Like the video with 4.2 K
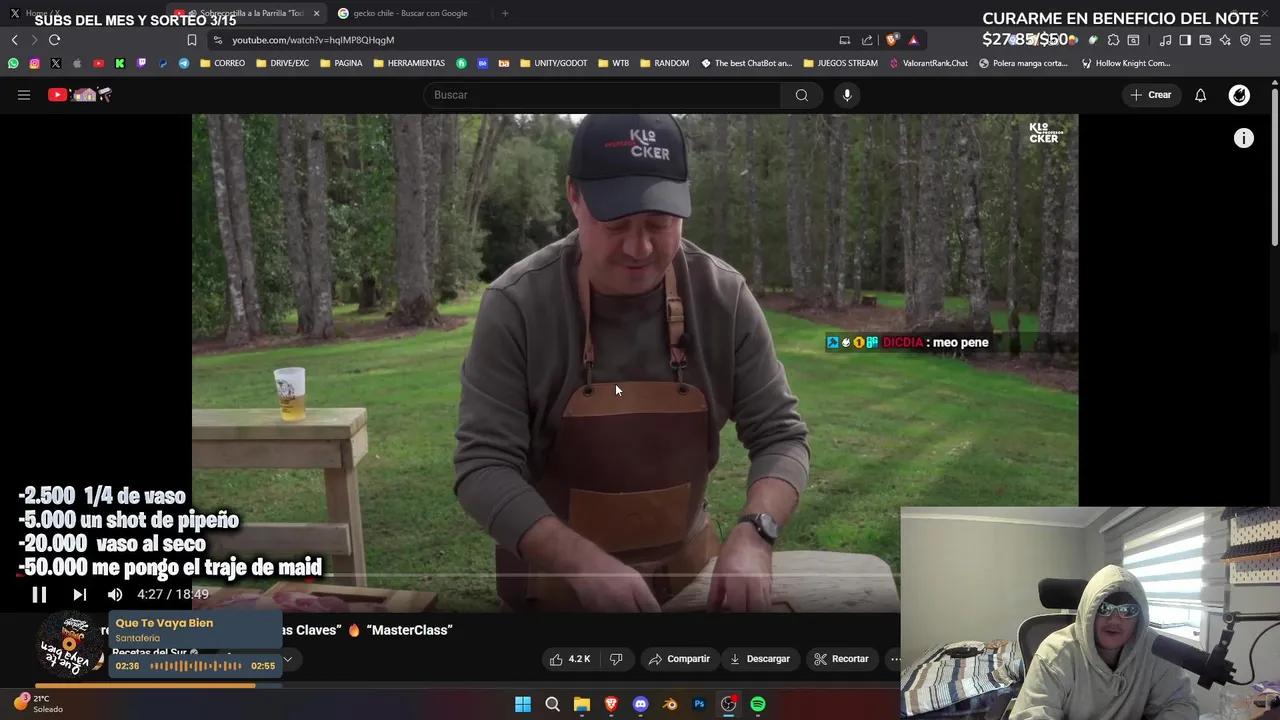The image size is (1280, 720). click(570, 659)
